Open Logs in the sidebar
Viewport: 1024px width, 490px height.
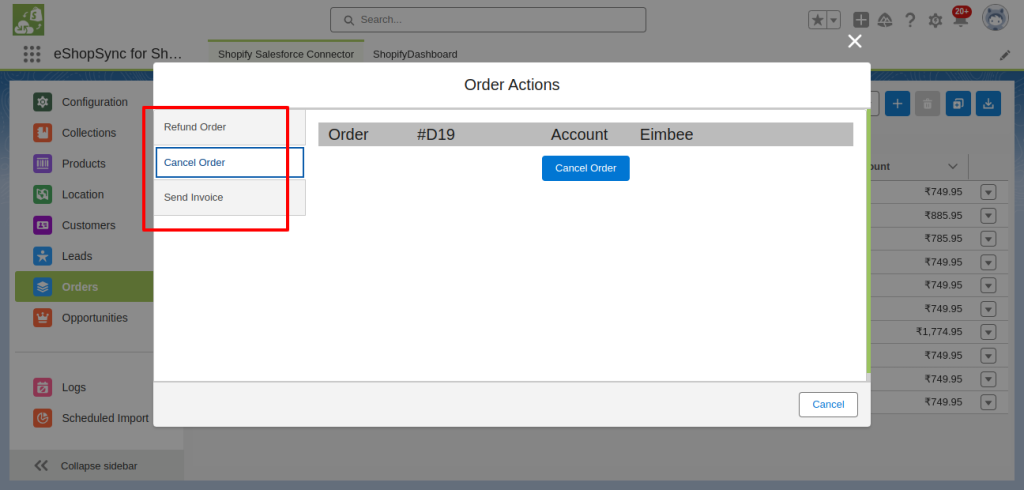[74, 387]
